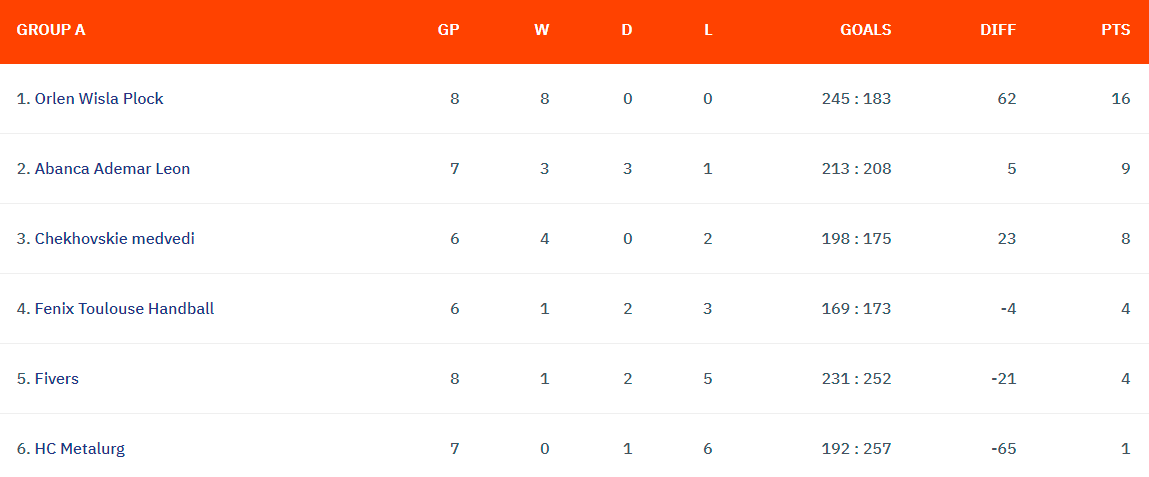
Task: Click the DIFF column header
Action: [998, 30]
